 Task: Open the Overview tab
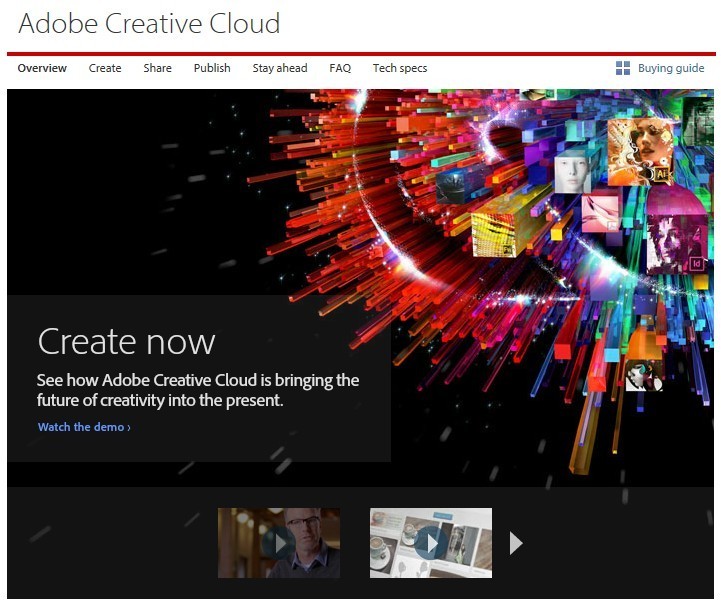tap(42, 68)
